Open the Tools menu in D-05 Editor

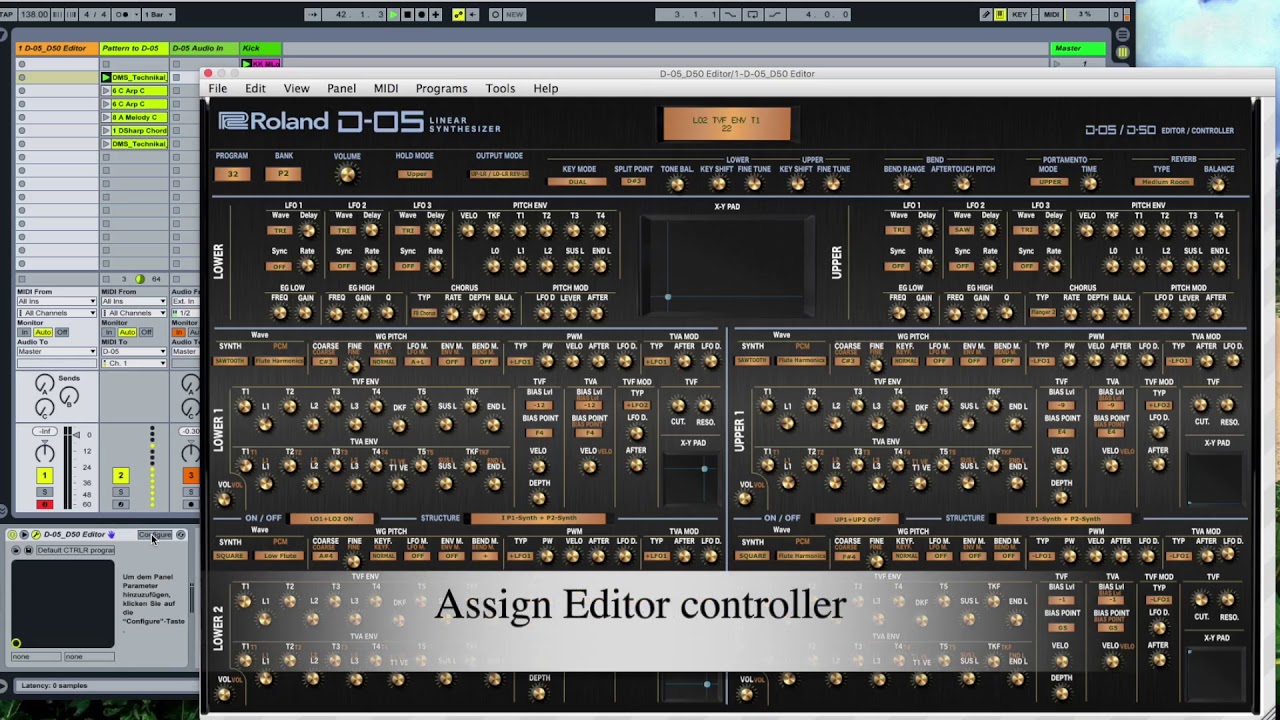coord(500,88)
